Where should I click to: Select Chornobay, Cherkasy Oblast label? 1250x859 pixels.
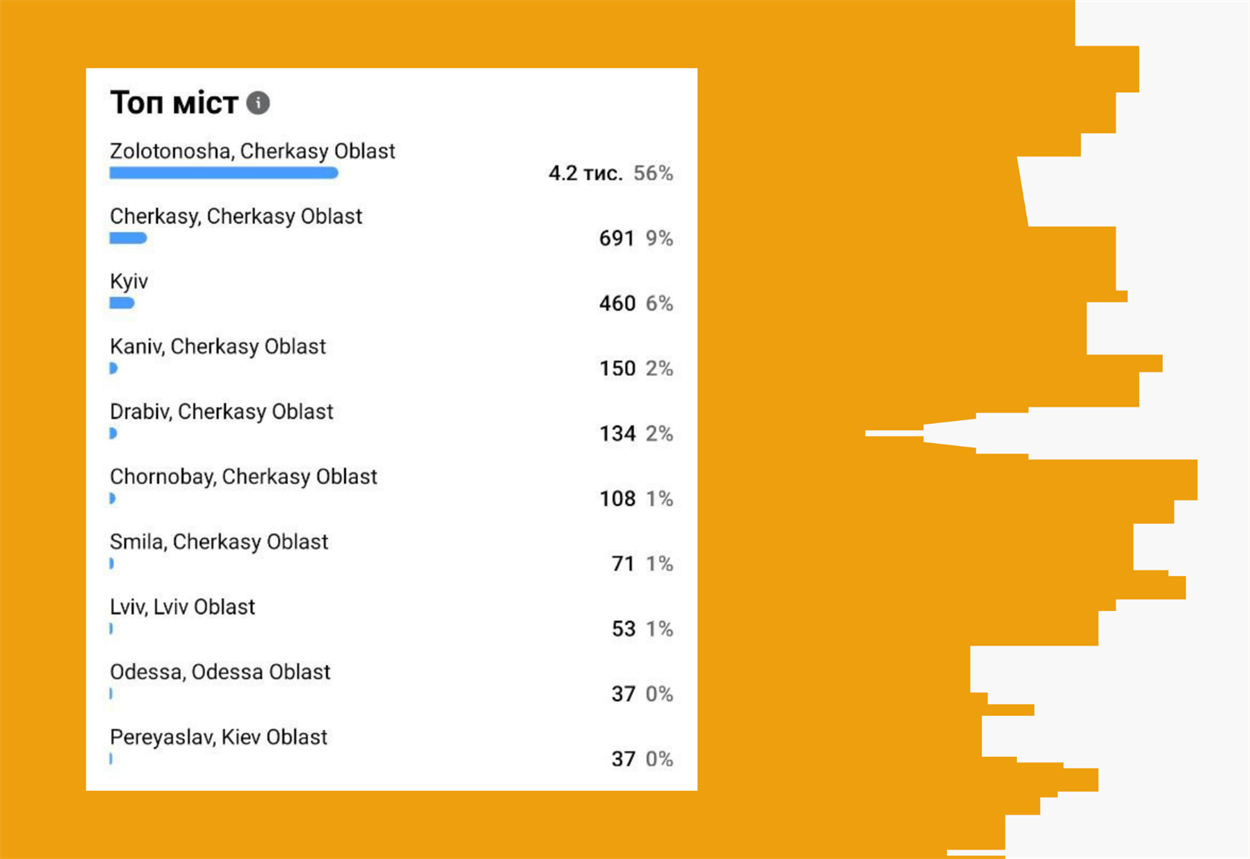click(x=244, y=476)
